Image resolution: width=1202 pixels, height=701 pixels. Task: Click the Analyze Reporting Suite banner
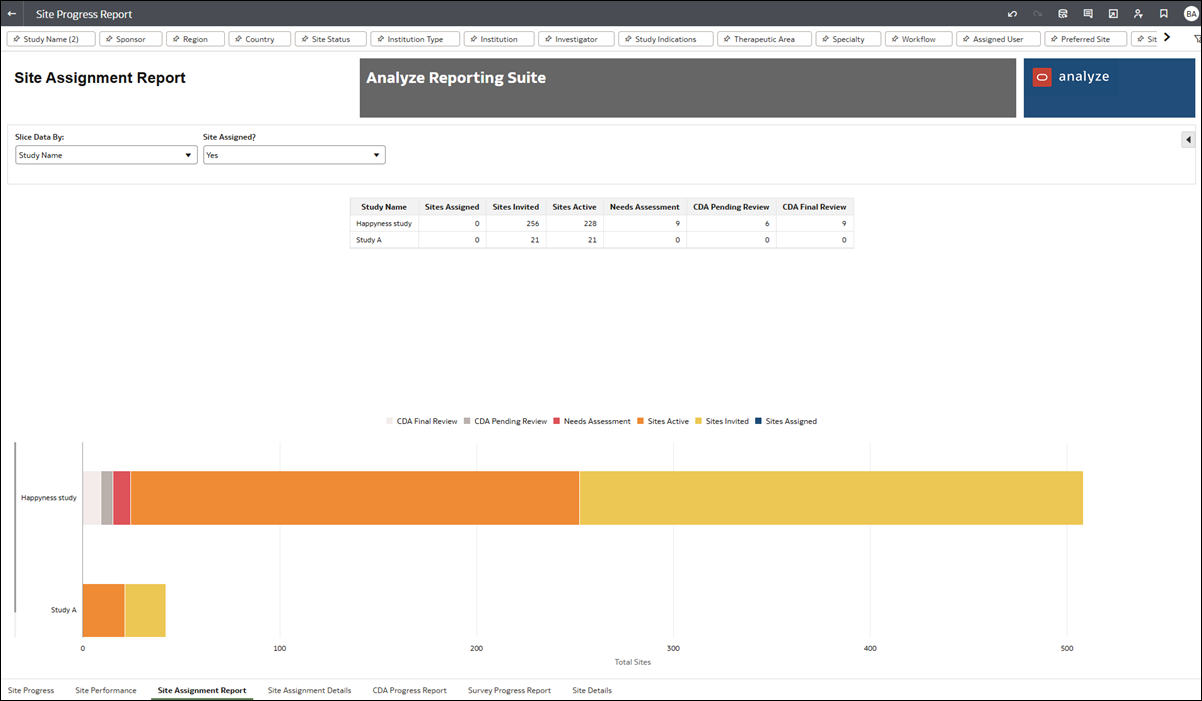688,88
